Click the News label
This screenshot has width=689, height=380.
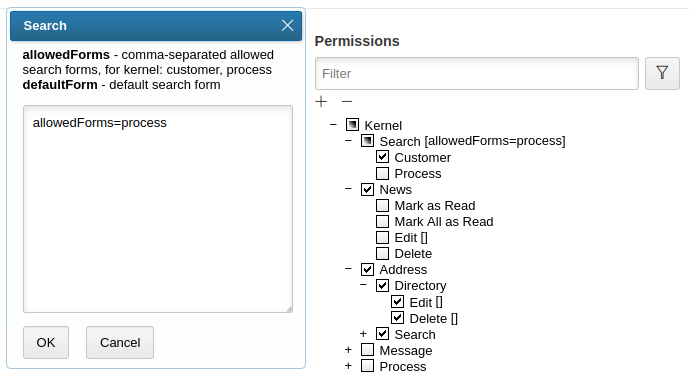point(395,189)
